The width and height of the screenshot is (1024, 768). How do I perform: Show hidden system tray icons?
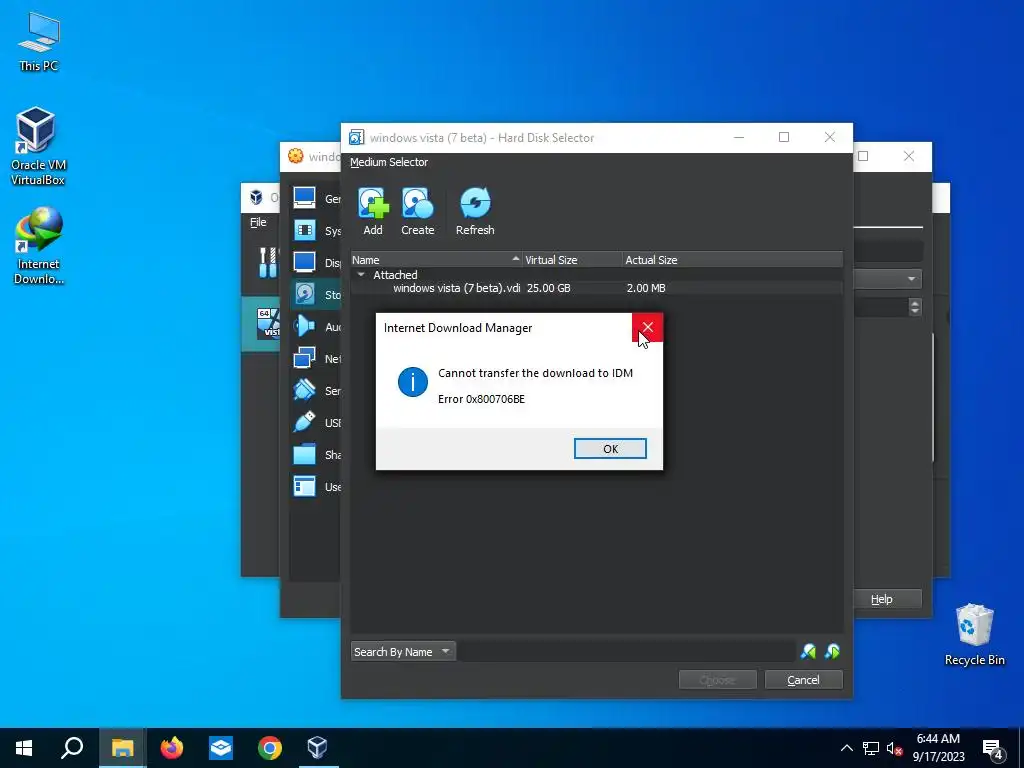(846, 748)
